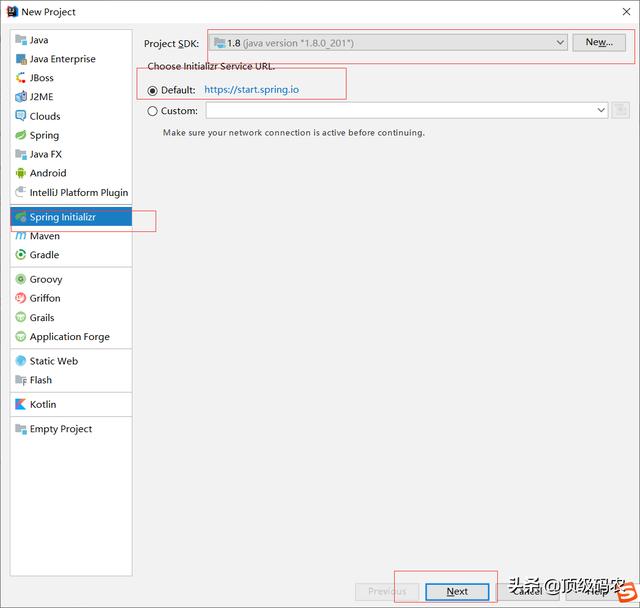Click the Gradle icon
640x608 pixels.
click(x=21, y=255)
